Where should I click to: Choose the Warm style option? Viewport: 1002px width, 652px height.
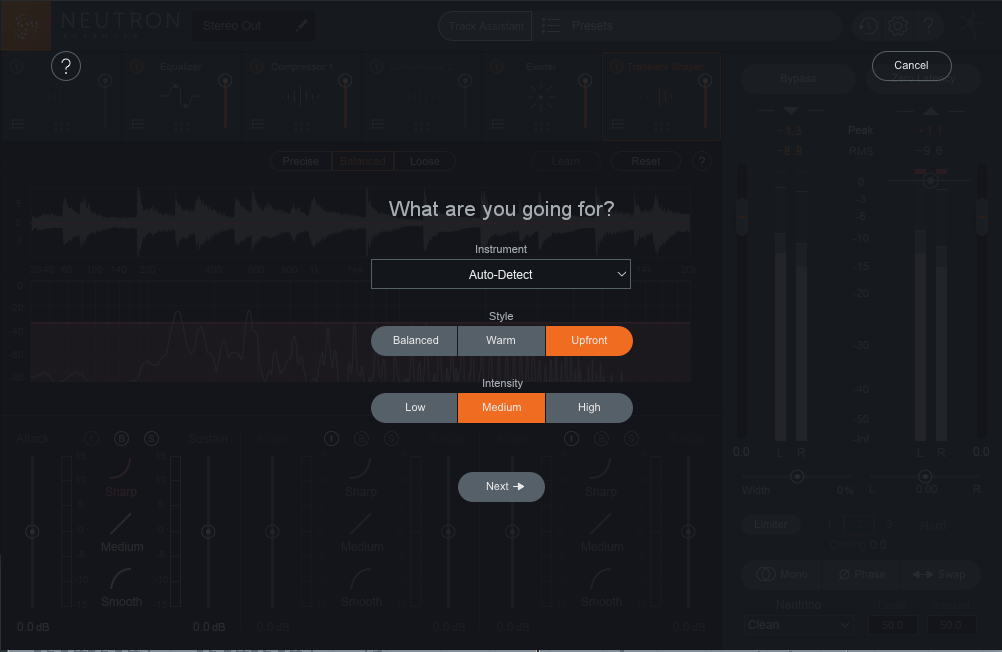point(501,341)
